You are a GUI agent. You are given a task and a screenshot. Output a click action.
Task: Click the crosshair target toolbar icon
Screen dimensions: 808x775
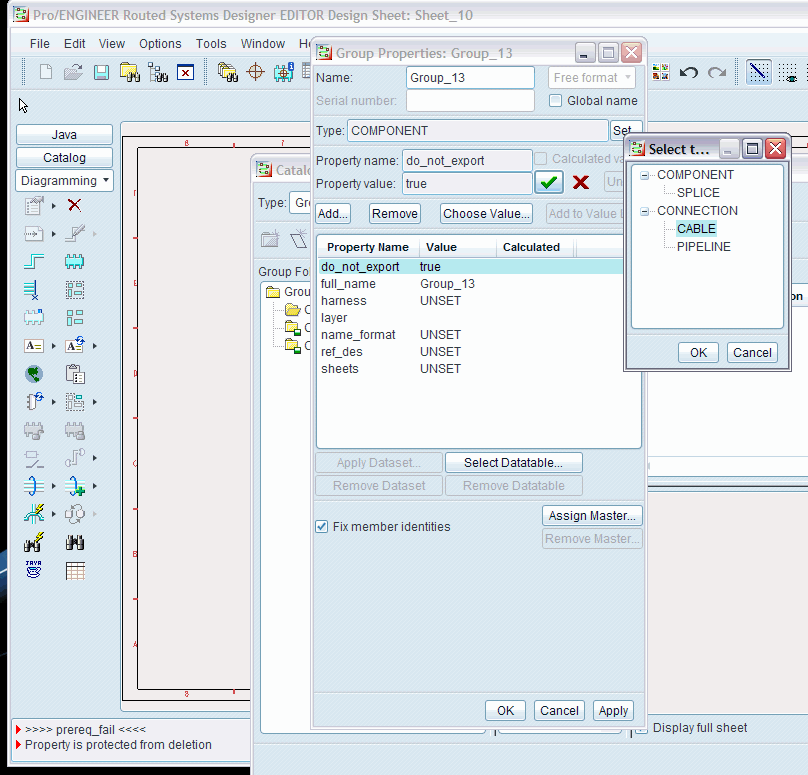click(x=256, y=72)
